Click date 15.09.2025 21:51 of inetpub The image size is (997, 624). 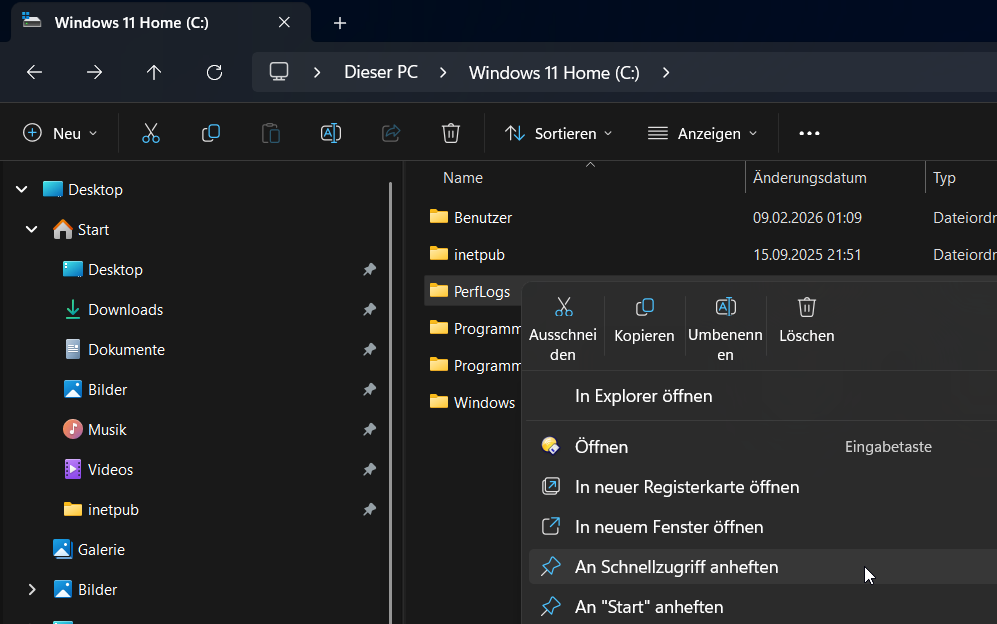point(807,254)
